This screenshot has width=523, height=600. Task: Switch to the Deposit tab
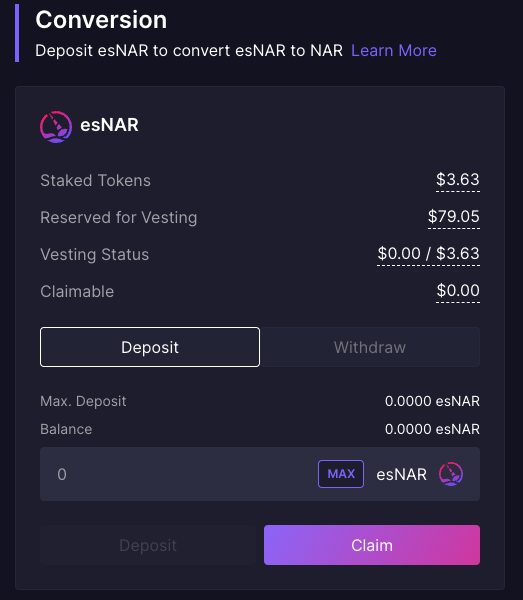[x=150, y=347]
